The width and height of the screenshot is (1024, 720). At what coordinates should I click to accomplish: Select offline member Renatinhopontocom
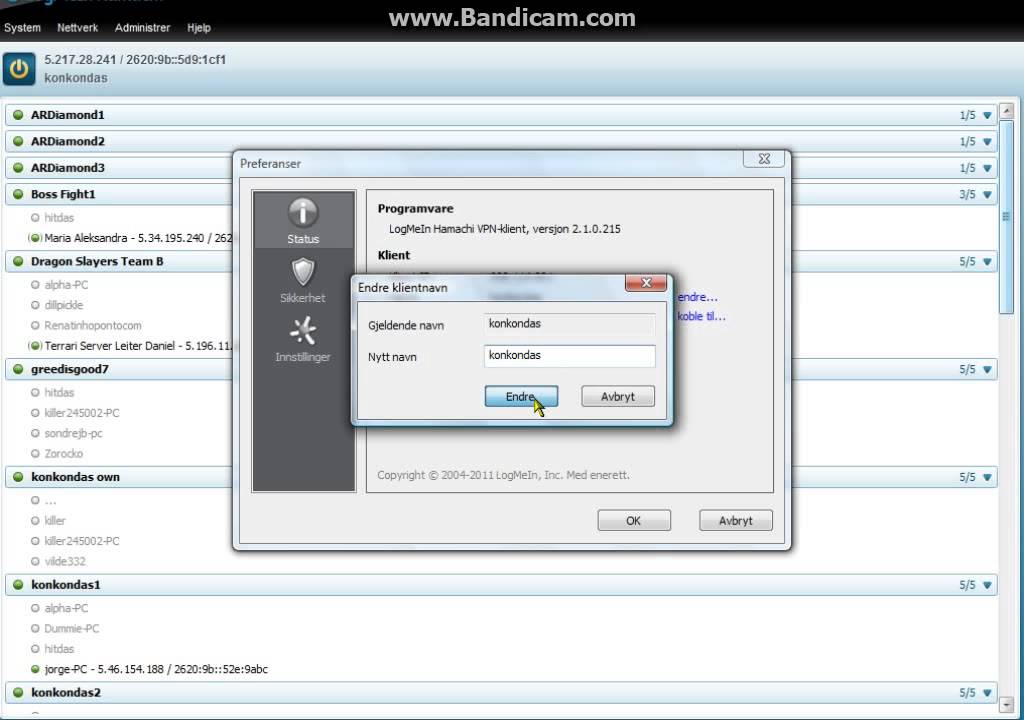pyautogui.click(x=93, y=325)
